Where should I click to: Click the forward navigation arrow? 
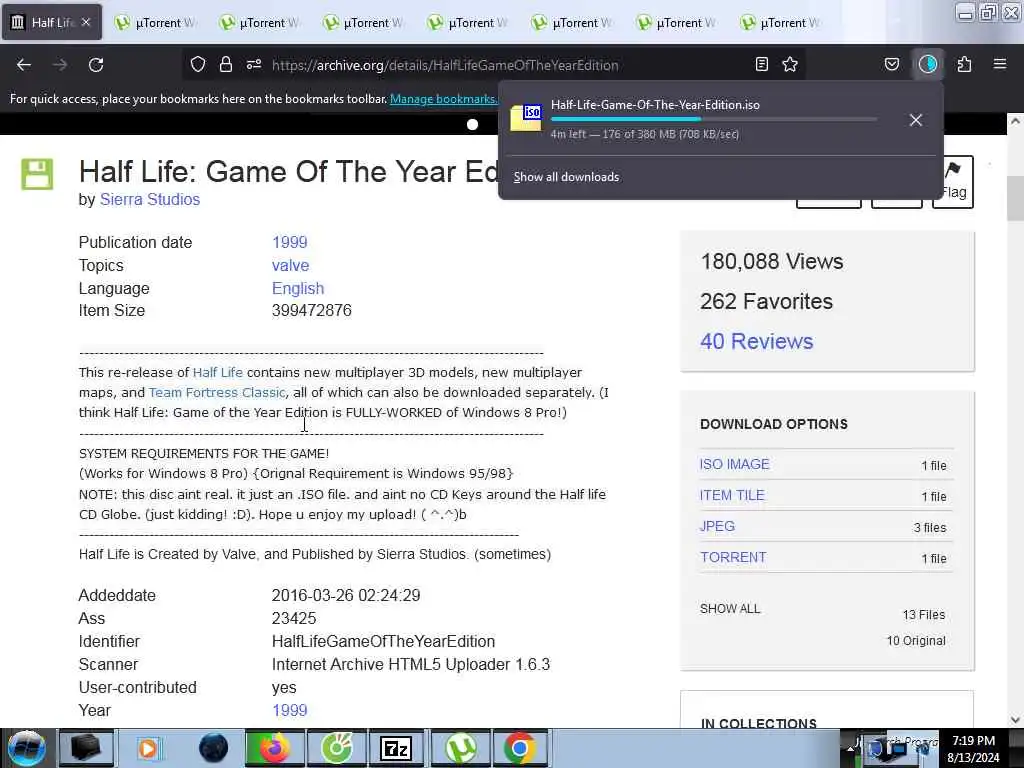[x=60, y=65]
